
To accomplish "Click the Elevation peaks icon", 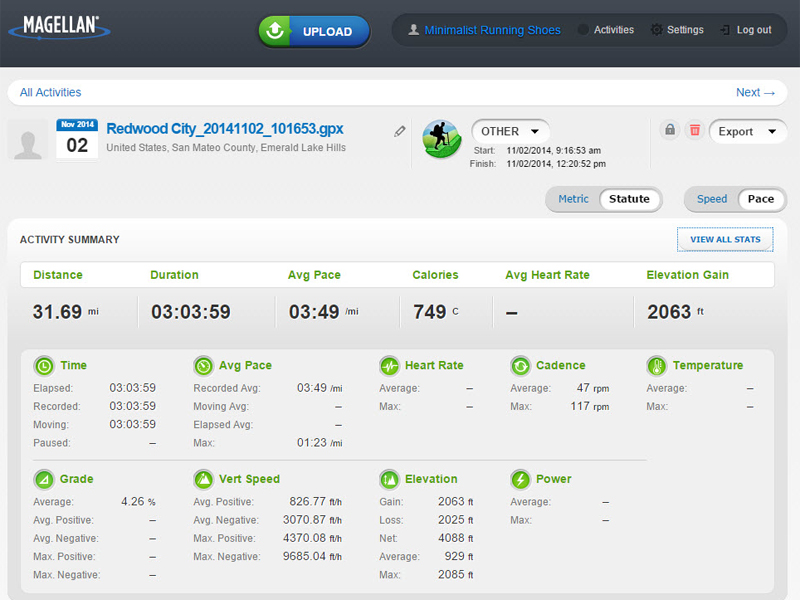I will coord(389,480).
